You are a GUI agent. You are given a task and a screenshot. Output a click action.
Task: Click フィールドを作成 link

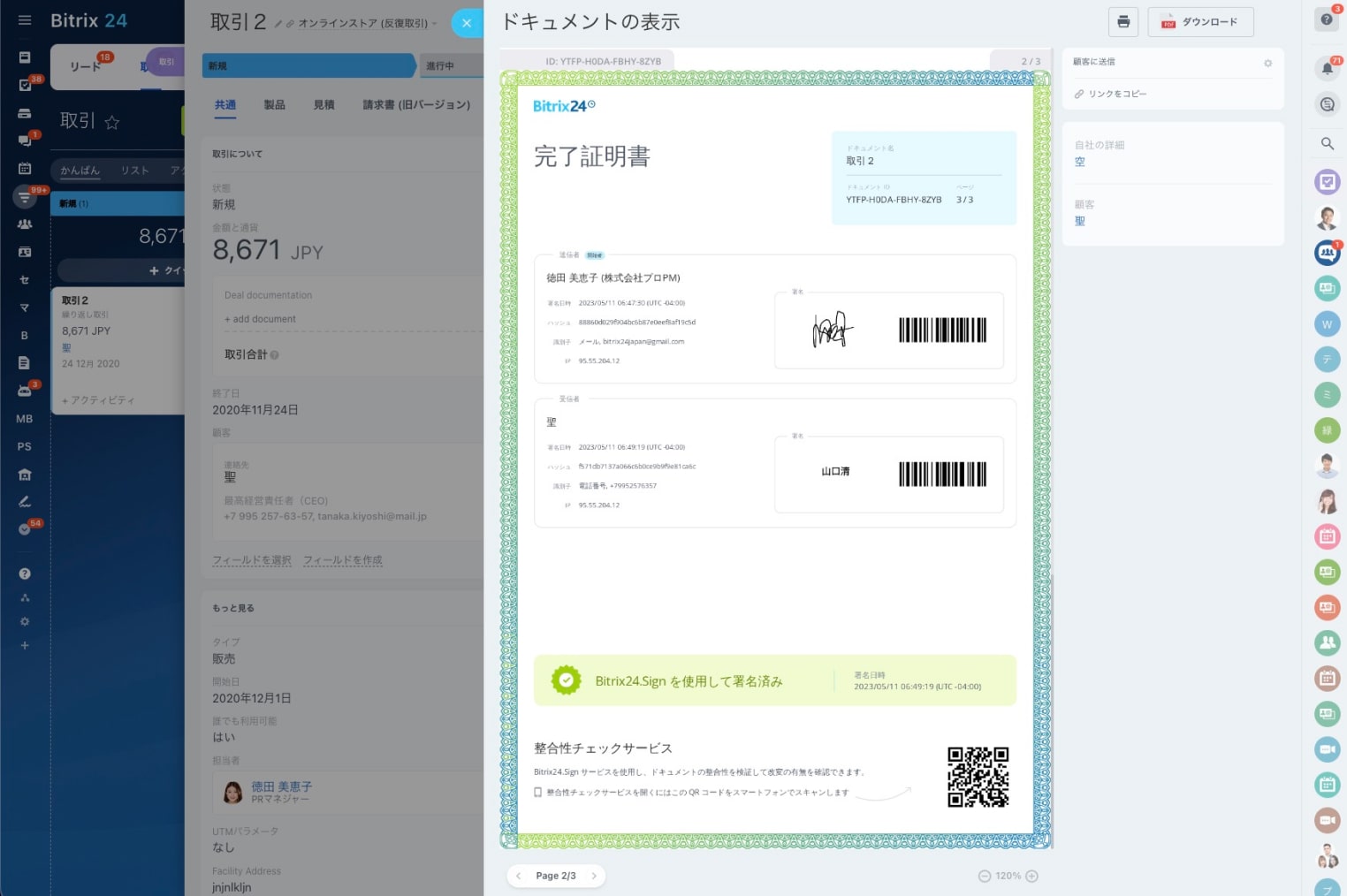click(x=343, y=560)
